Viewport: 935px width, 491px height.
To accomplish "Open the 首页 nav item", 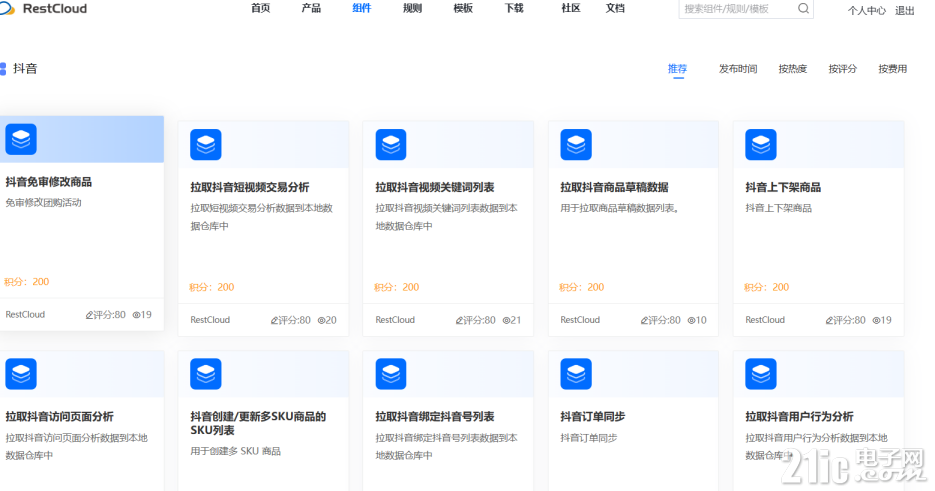I will pyautogui.click(x=261, y=8).
